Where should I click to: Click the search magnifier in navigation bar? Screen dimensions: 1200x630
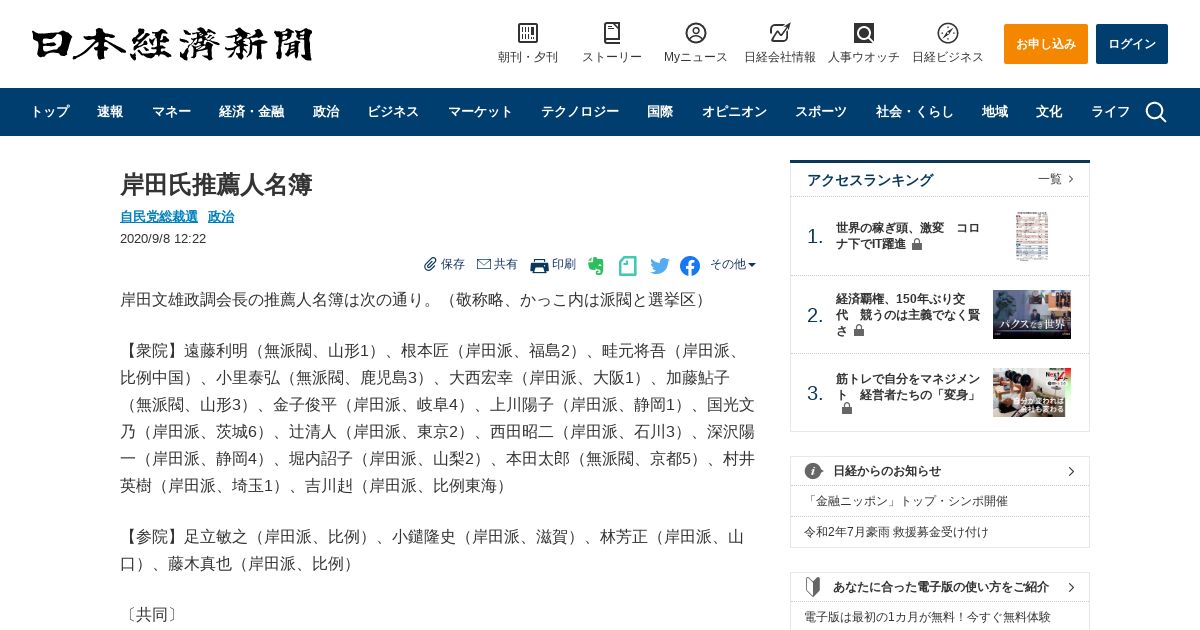(x=1156, y=112)
